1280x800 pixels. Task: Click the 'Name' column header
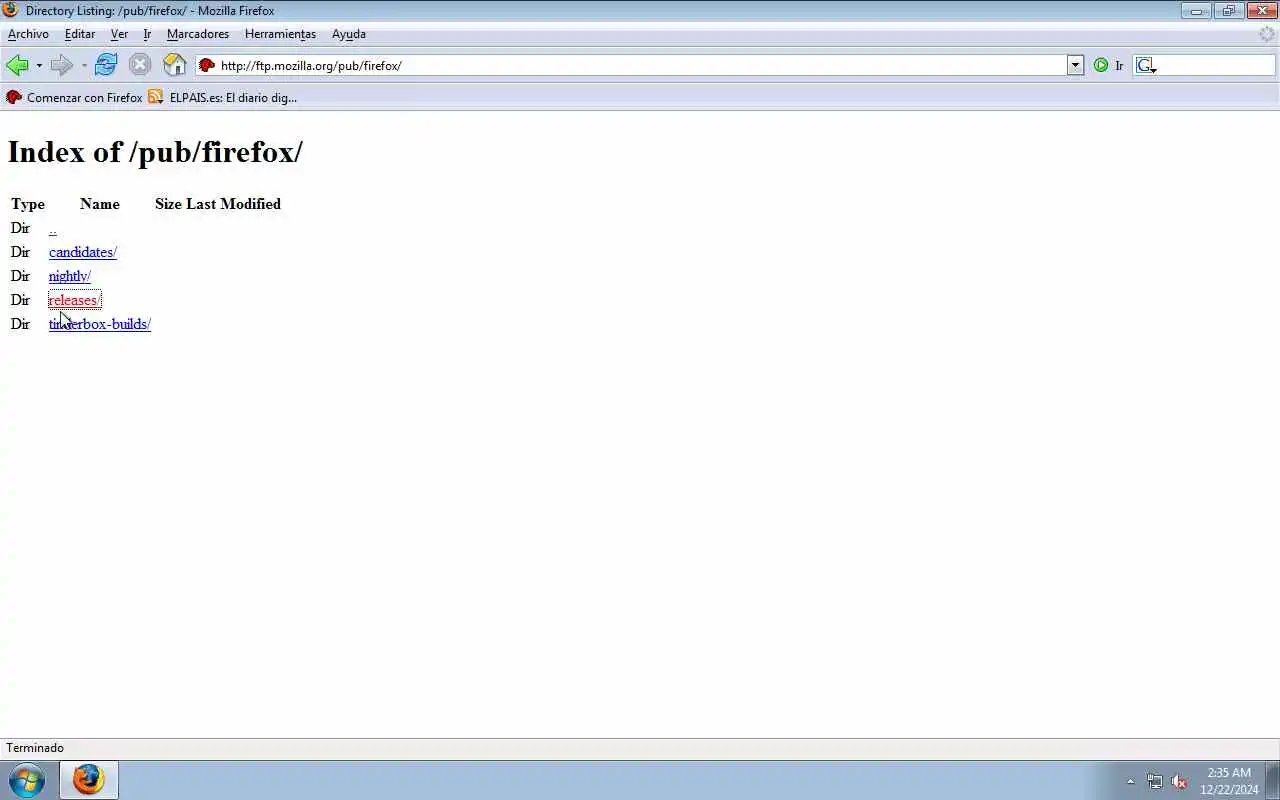click(100, 204)
